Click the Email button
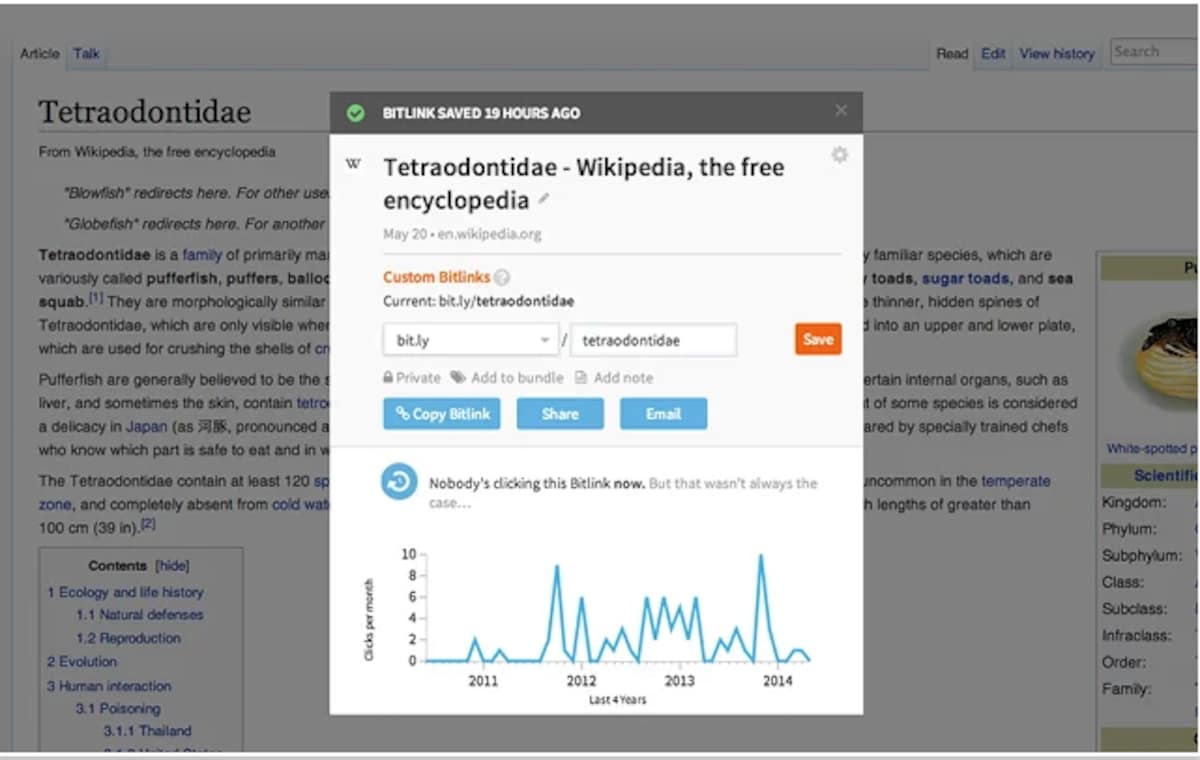Screen dimensions: 1200x760 663,414
